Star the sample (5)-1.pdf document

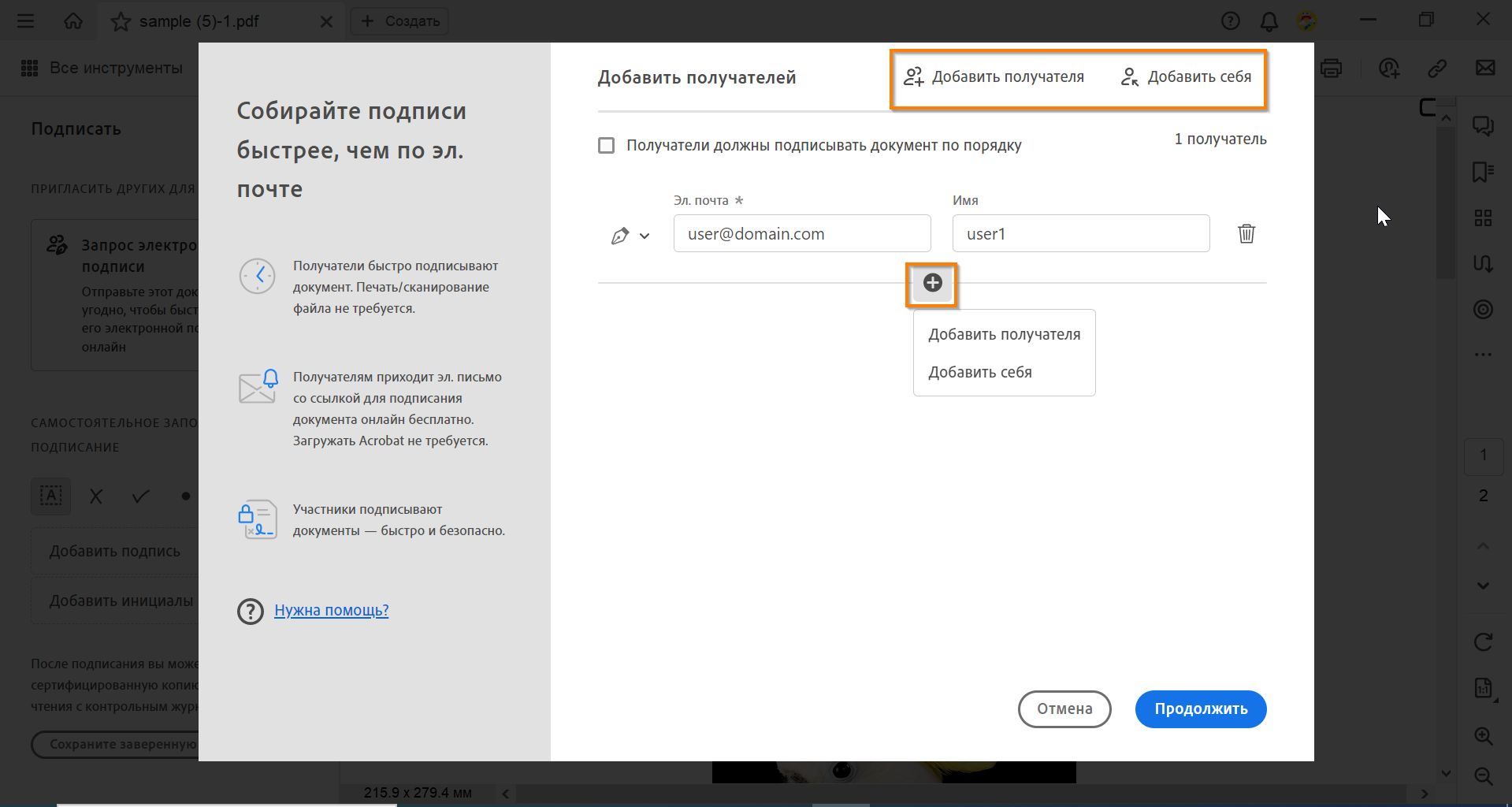[x=121, y=21]
